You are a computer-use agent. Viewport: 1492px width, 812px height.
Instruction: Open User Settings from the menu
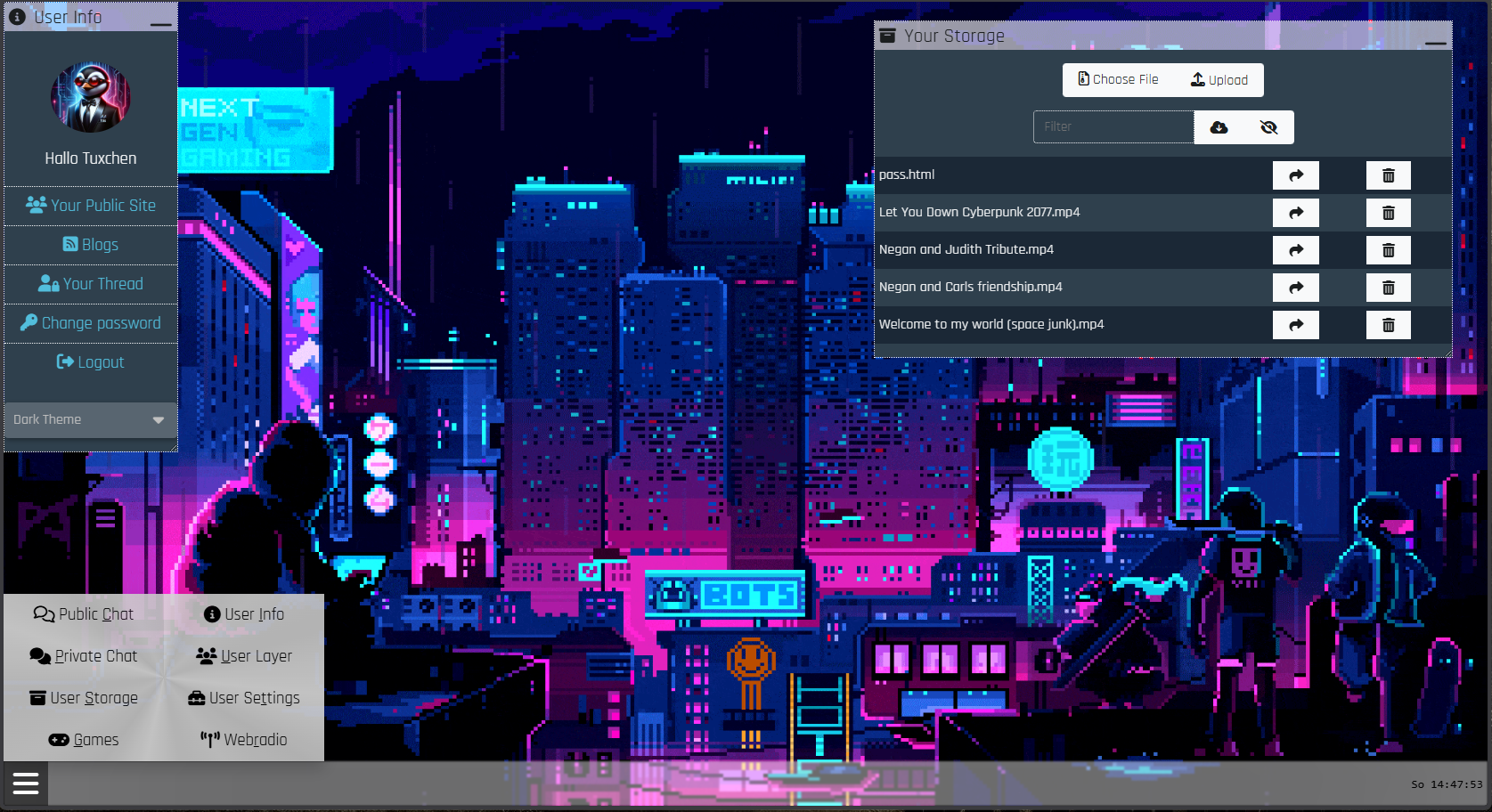coord(244,698)
